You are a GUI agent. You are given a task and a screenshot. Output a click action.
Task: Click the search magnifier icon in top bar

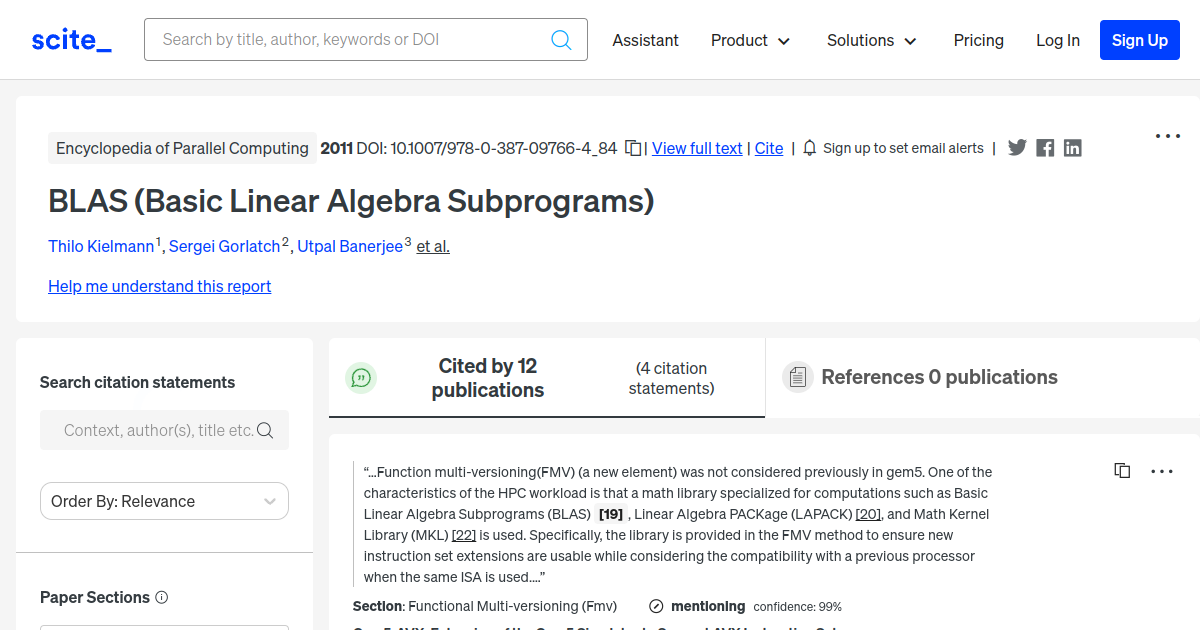[561, 40]
